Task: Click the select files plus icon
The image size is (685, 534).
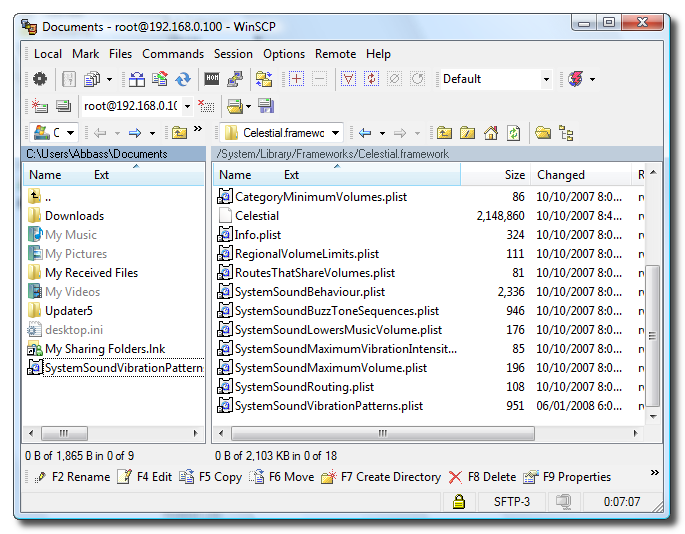Action: point(296,79)
